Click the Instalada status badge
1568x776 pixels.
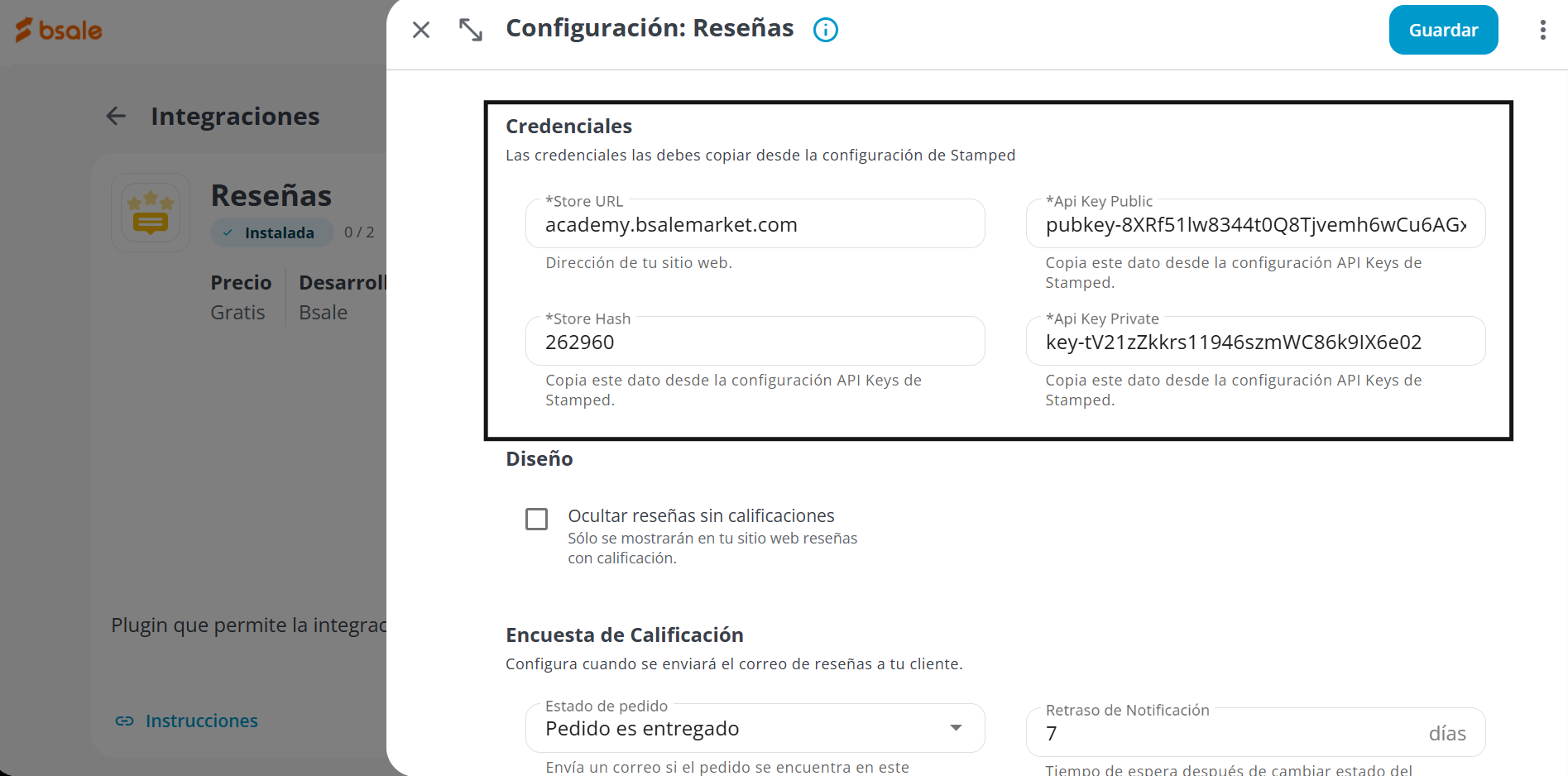pos(271,232)
